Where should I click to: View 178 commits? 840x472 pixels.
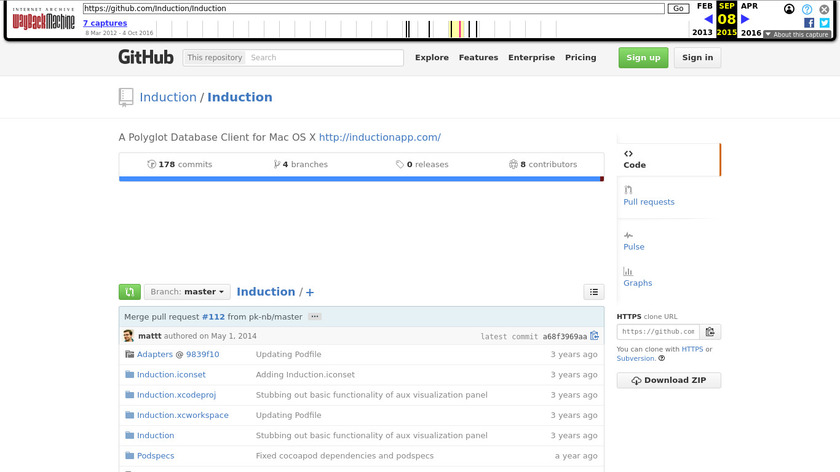(x=179, y=164)
